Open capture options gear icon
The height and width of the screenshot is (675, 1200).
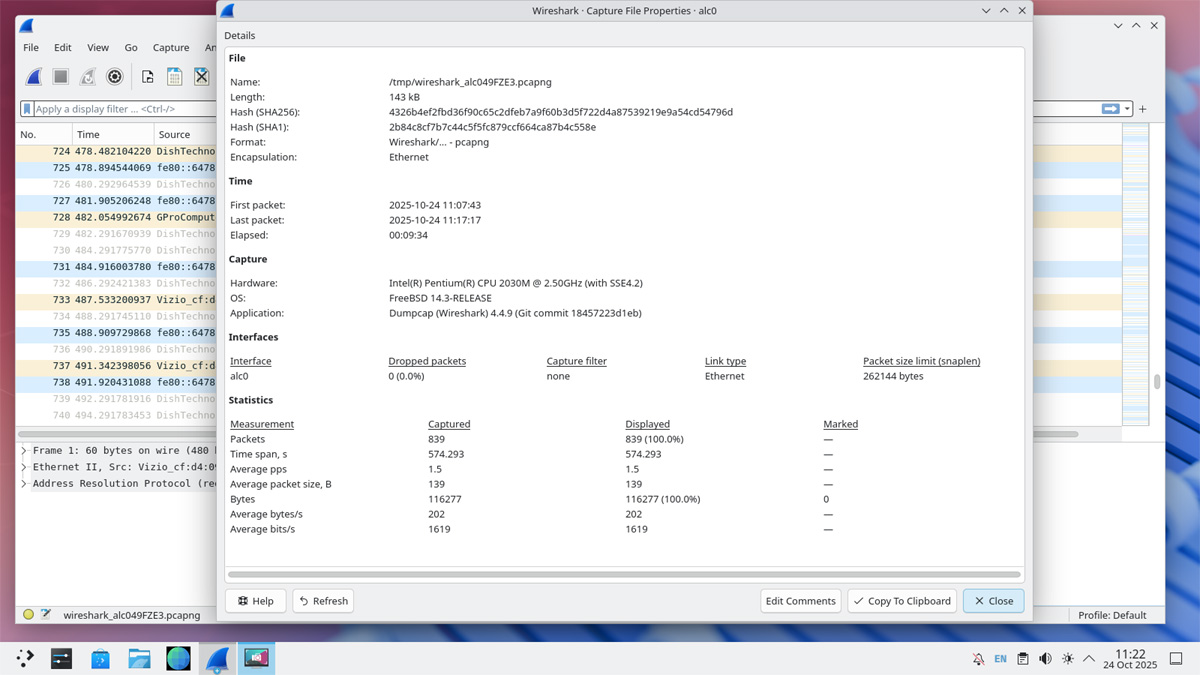click(115, 77)
